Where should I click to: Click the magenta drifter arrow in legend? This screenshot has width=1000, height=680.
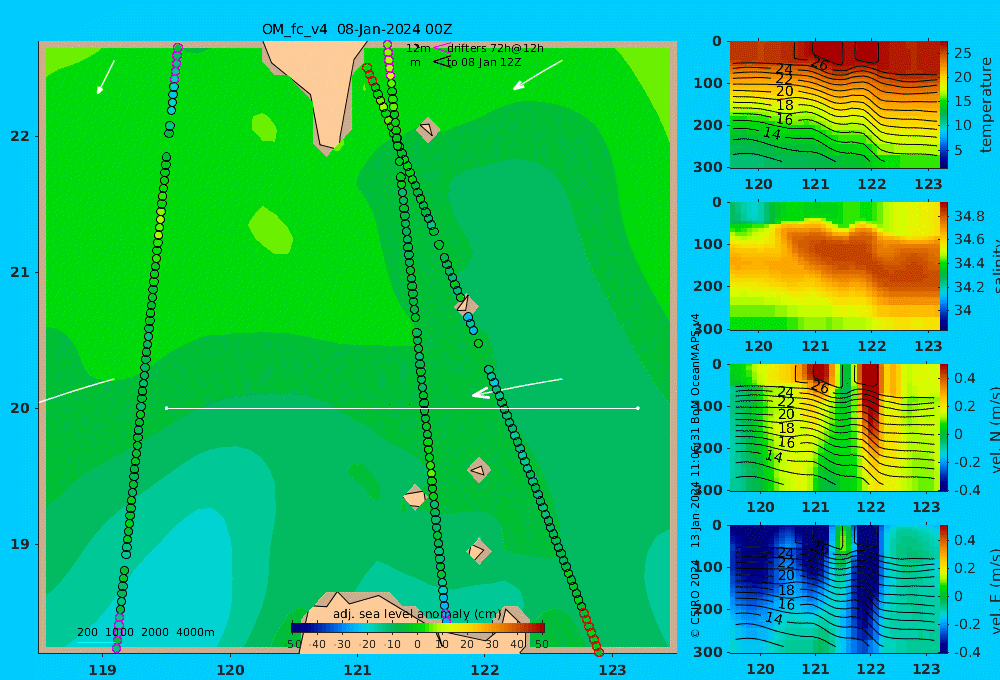[x=441, y=48]
